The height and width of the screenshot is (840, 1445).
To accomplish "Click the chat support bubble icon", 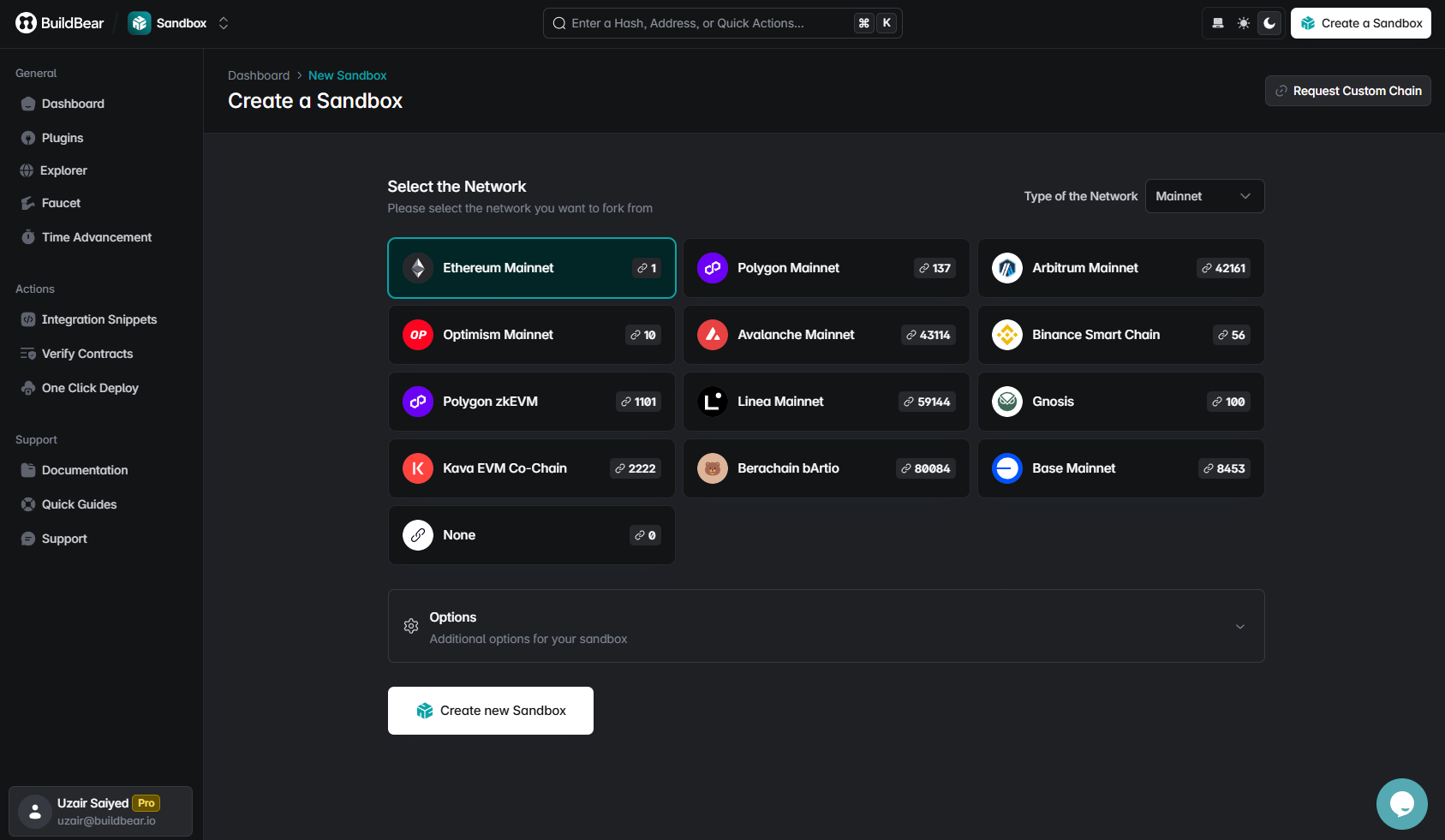I will pyautogui.click(x=1401, y=803).
